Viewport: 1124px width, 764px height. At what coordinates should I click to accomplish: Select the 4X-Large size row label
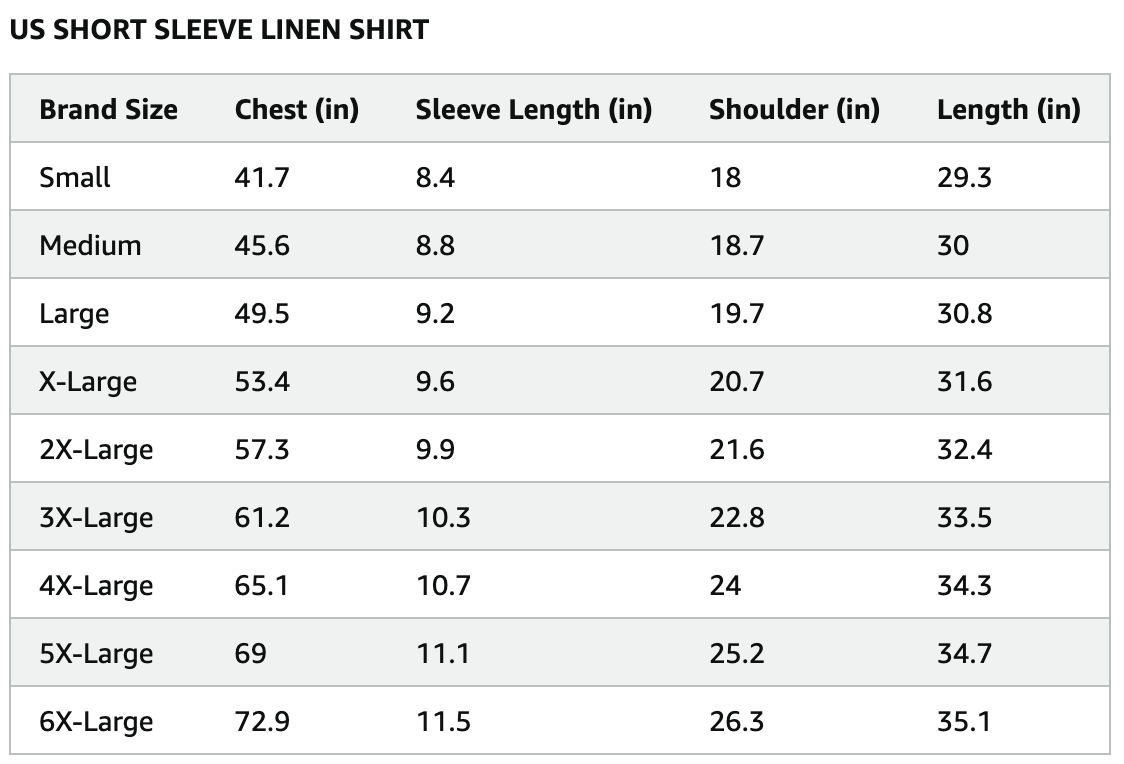[96, 585]
